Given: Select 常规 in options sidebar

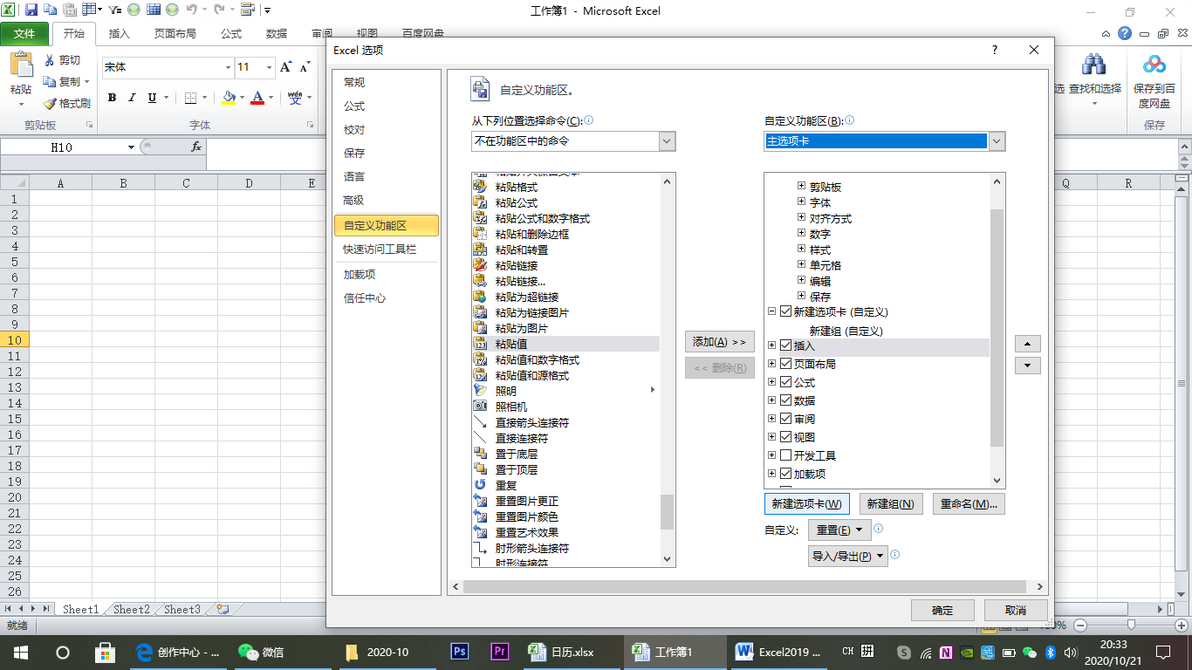Looking at the screenshot, I should (354, 82).
